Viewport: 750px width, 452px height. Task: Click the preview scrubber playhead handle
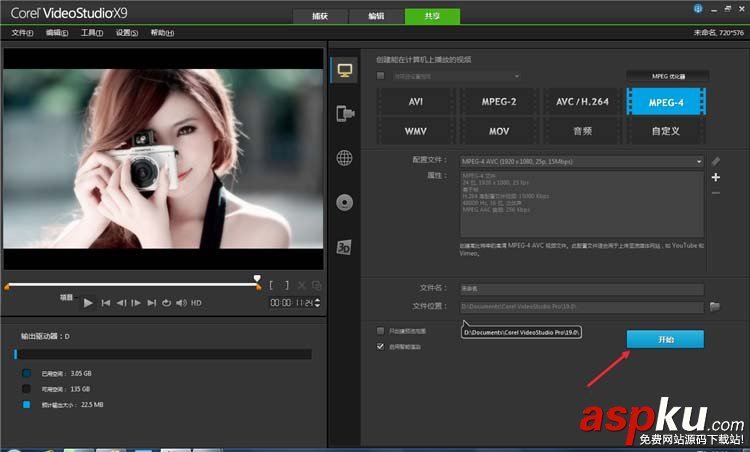tap(257, 278)
